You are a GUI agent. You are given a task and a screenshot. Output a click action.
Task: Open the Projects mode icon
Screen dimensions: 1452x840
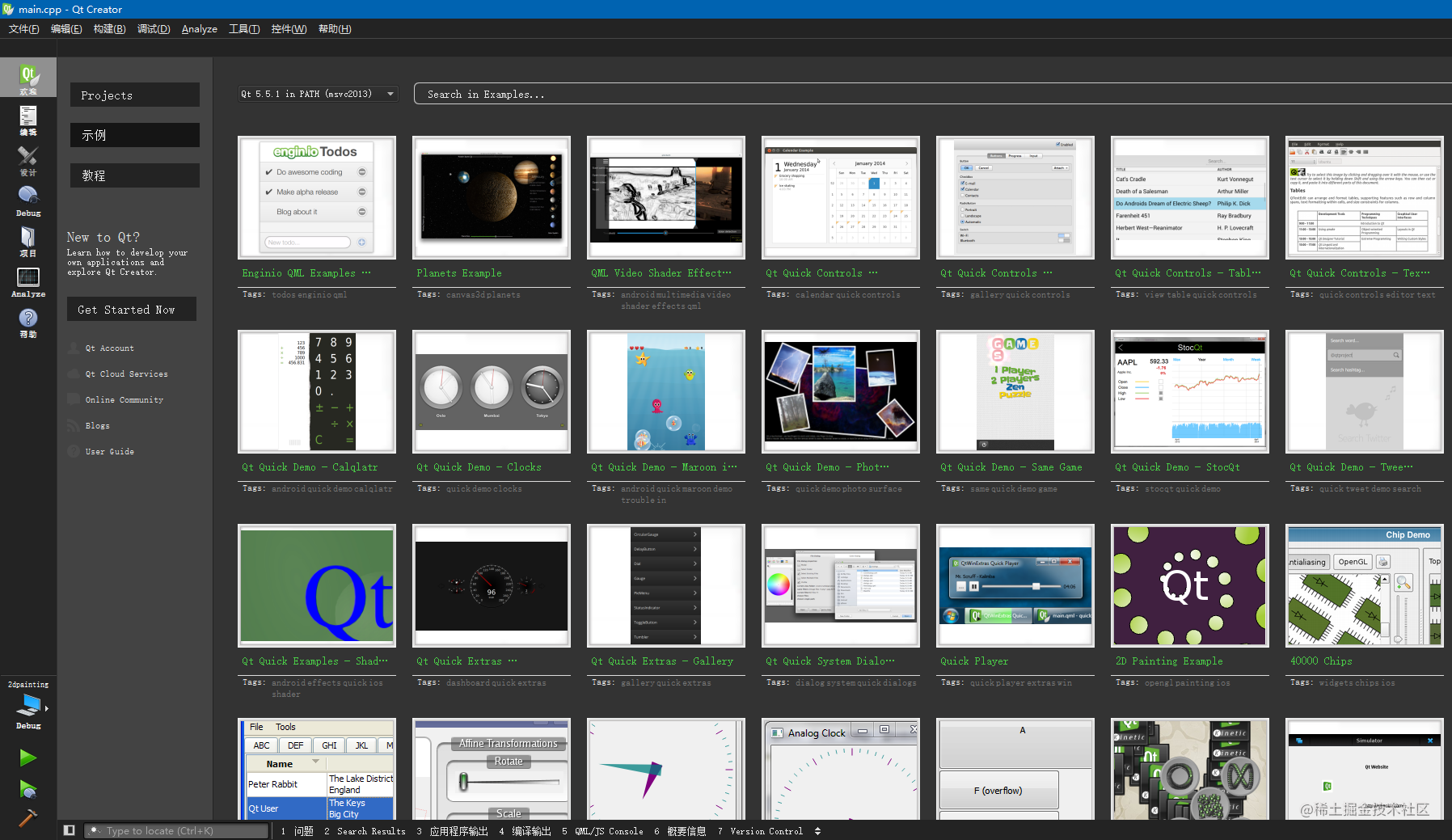28,240
